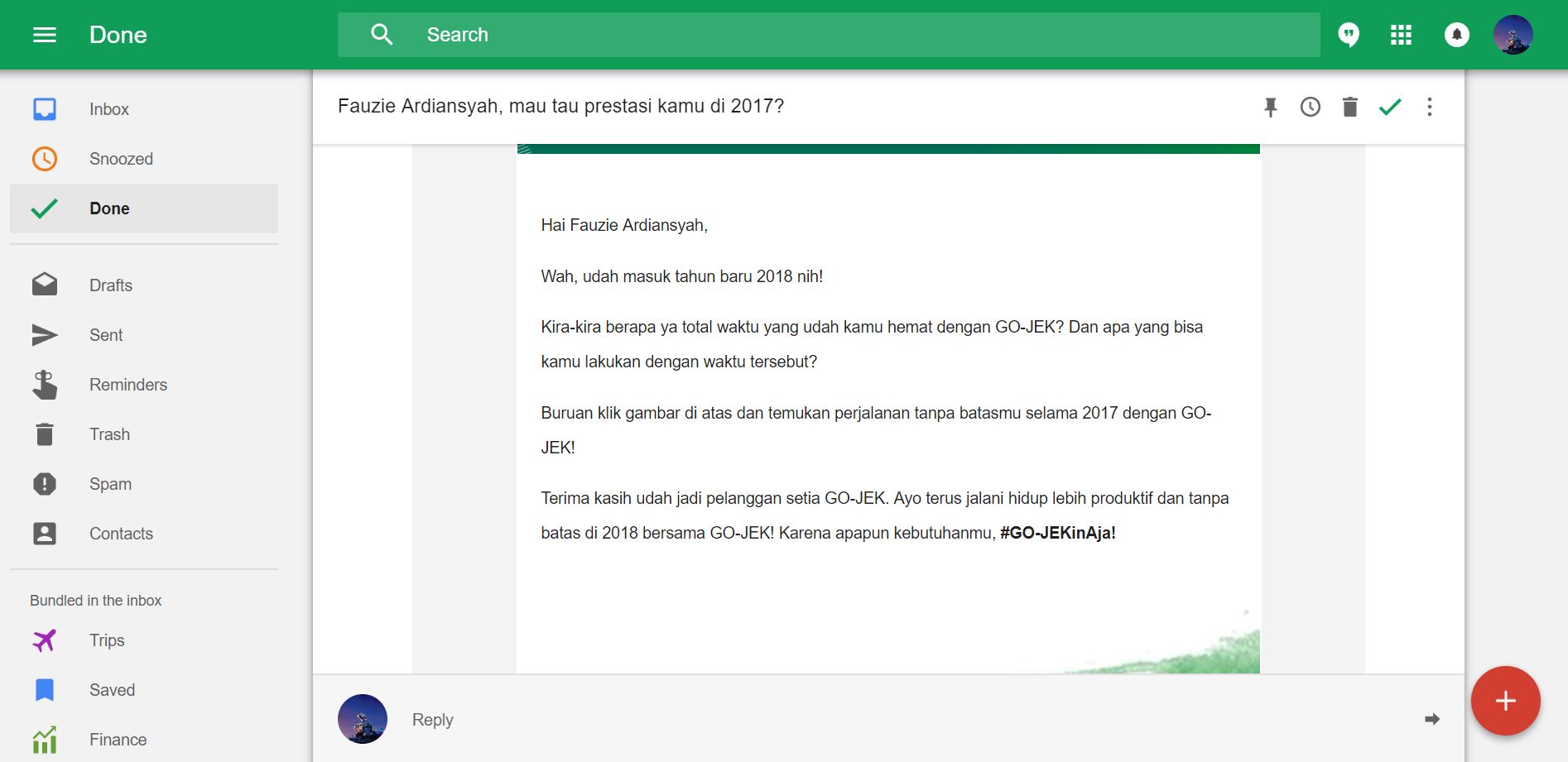1568x762 pixels.
Task: Snooze this email with clock icon
Action: coord(1311,107)
